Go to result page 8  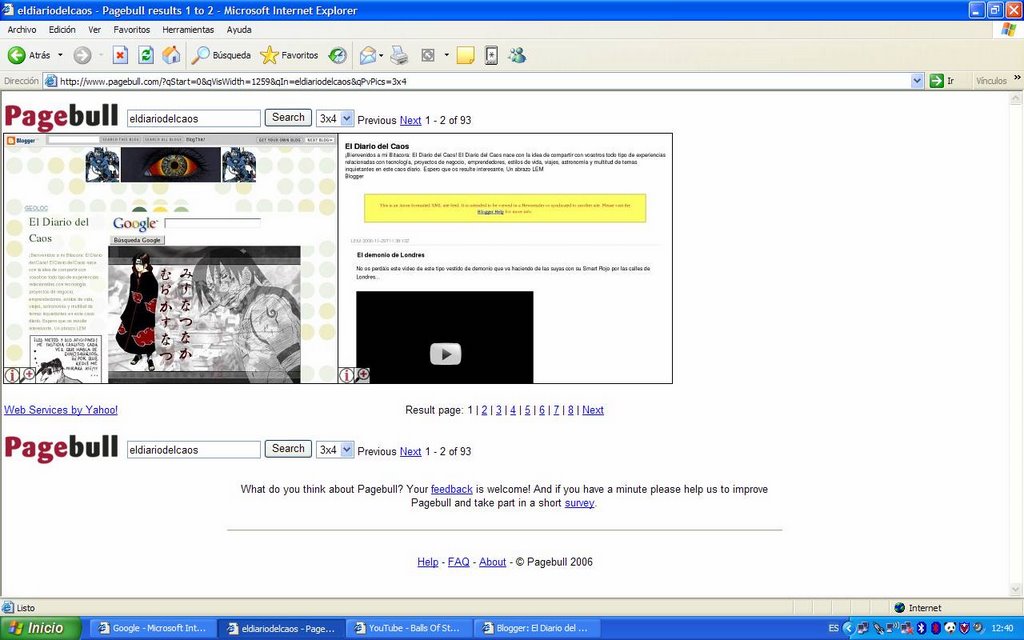pyautogui.click(x=571, y=410)
